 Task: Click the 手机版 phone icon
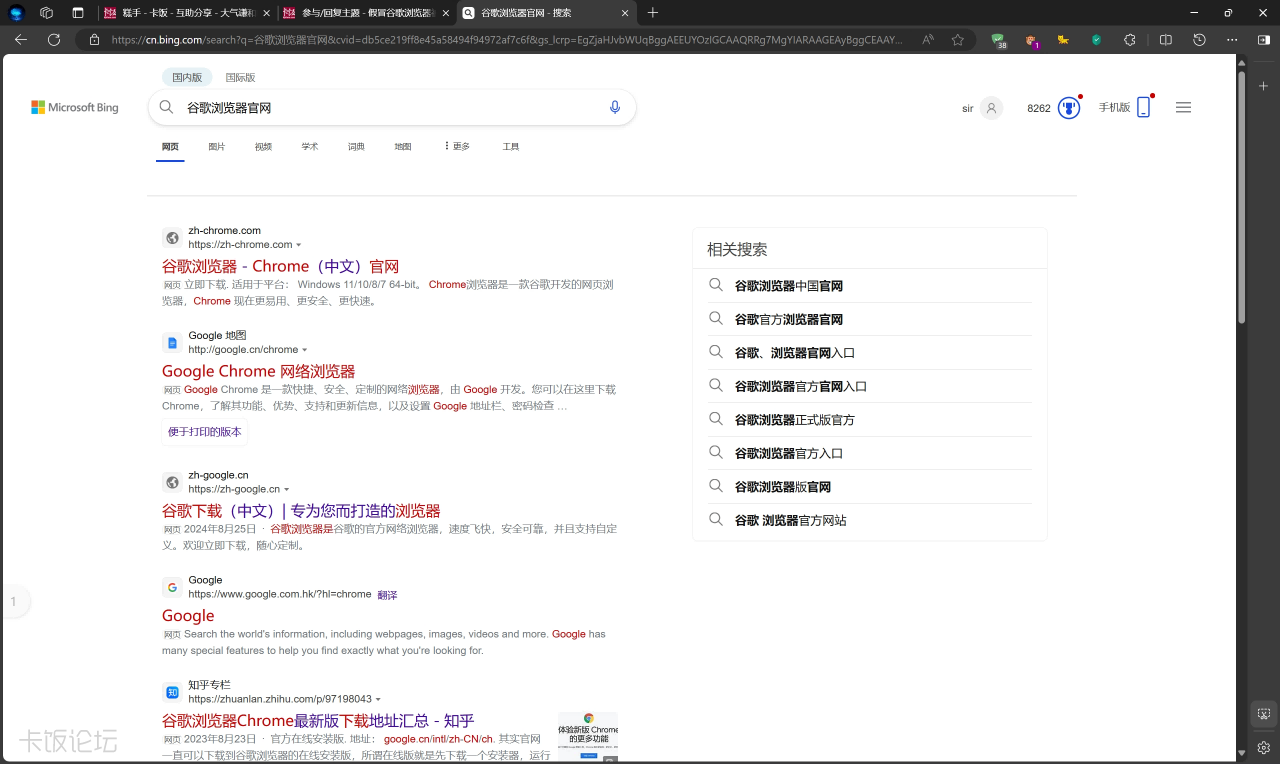click(1143, 107)
